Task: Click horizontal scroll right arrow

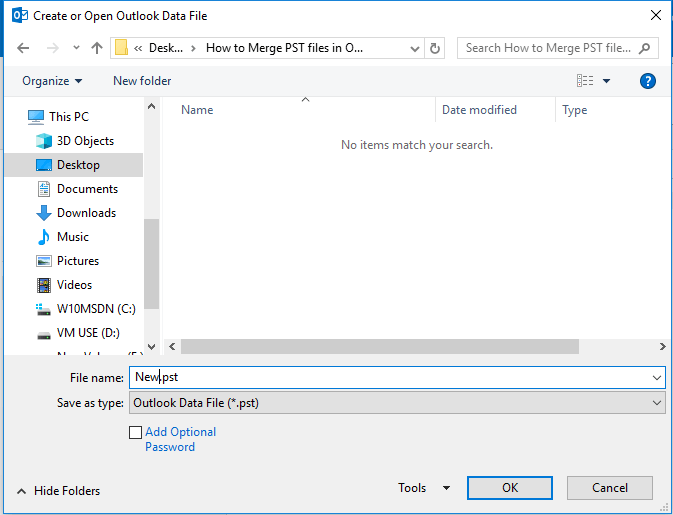Action: [662, 346]
